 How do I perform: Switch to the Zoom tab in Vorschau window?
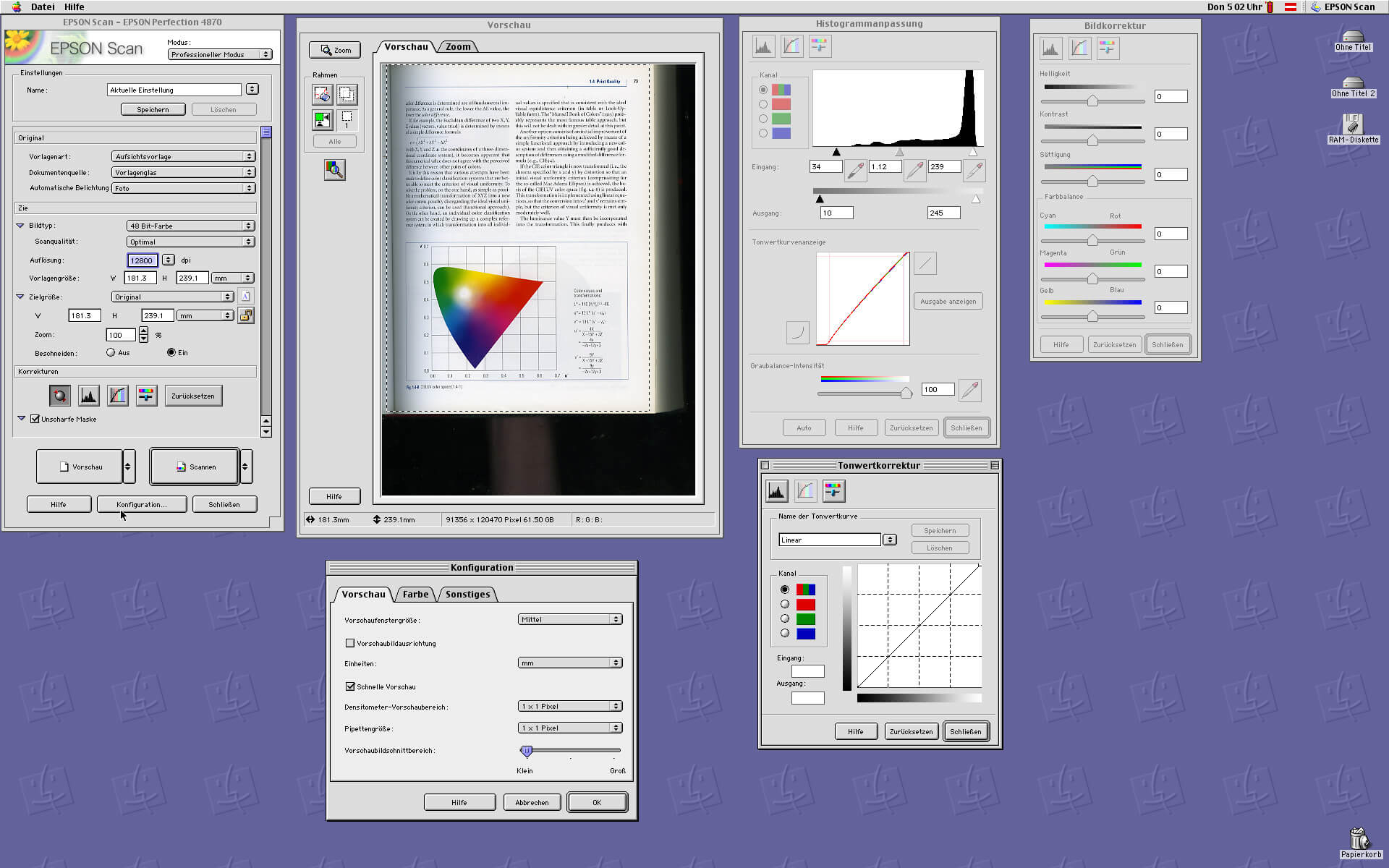pyautogui.click(x=458, y=46)
